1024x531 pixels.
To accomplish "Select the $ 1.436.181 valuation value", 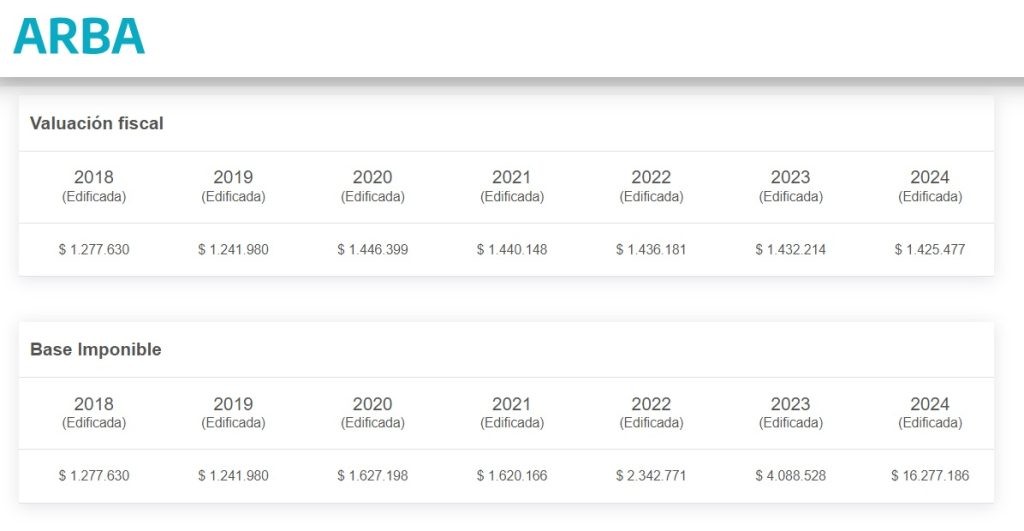I will click(651, 249).
